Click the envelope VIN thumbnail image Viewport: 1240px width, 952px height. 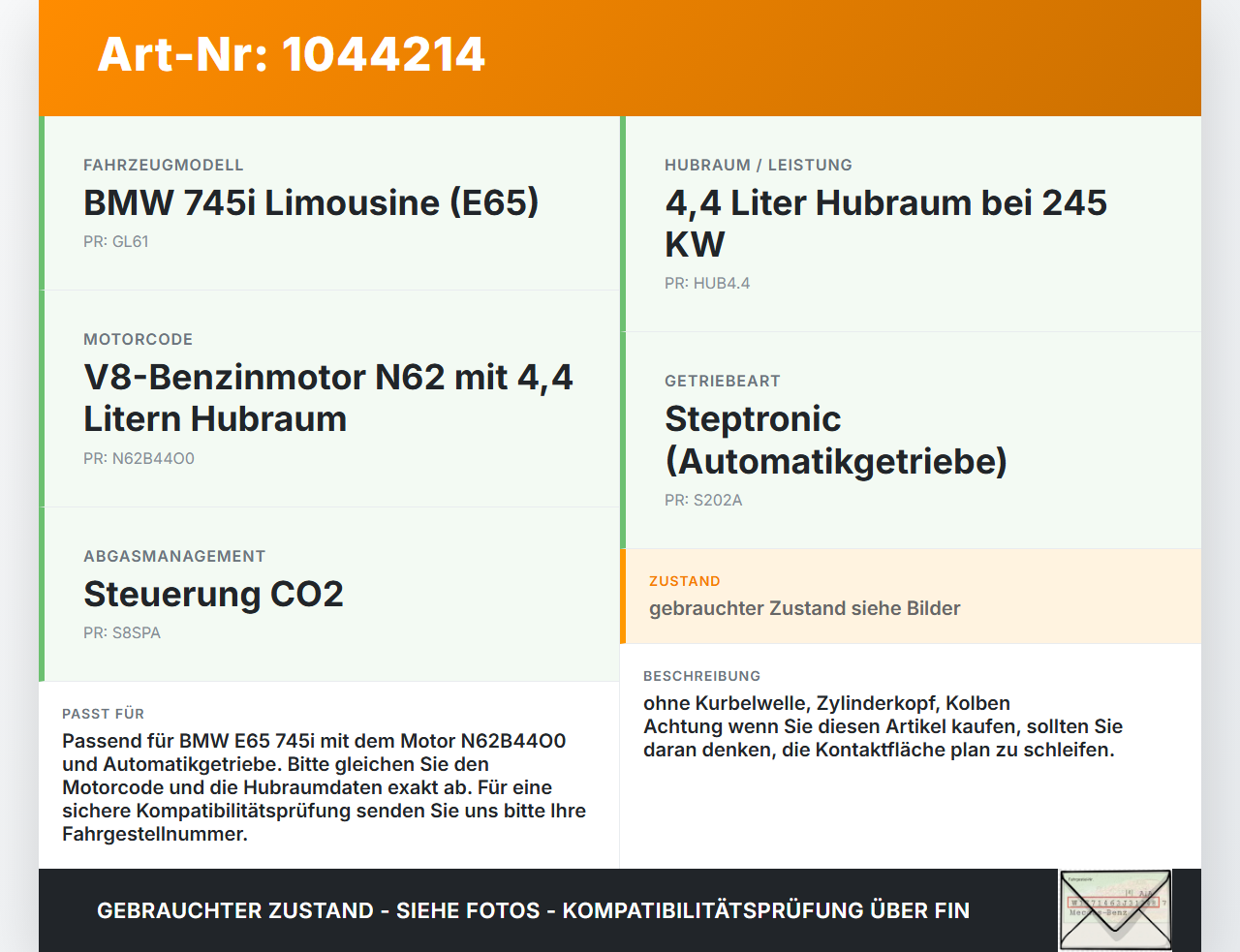1115,910
